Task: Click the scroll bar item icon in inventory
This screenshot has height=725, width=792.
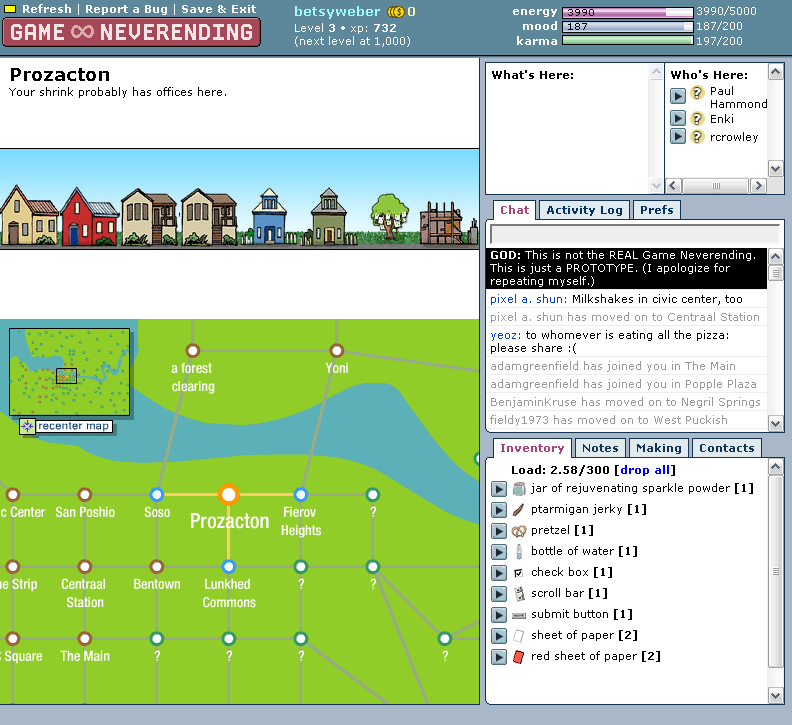Action: [x=518, y=594]
